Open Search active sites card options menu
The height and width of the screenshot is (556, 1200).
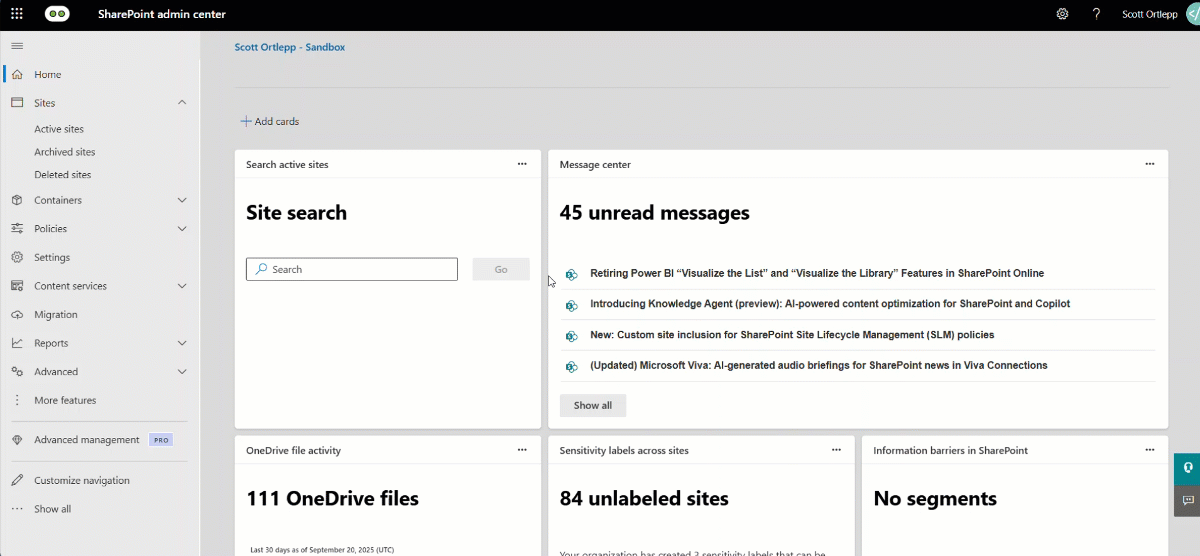(x=522, y=164)
